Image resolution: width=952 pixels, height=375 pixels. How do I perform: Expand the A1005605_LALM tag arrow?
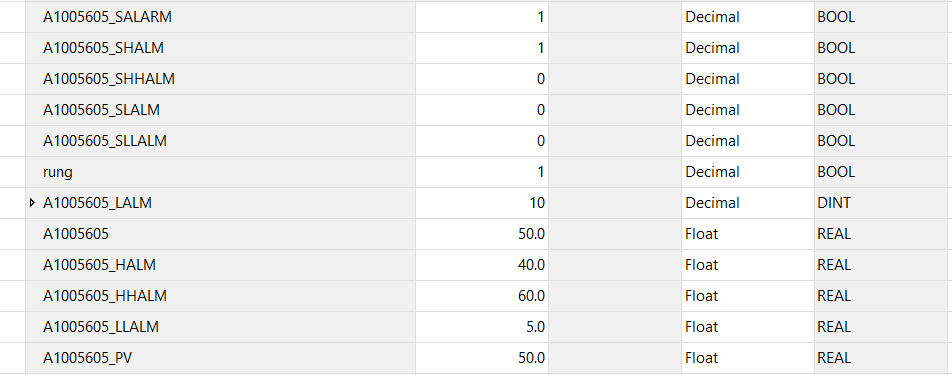tap(33, 203)
